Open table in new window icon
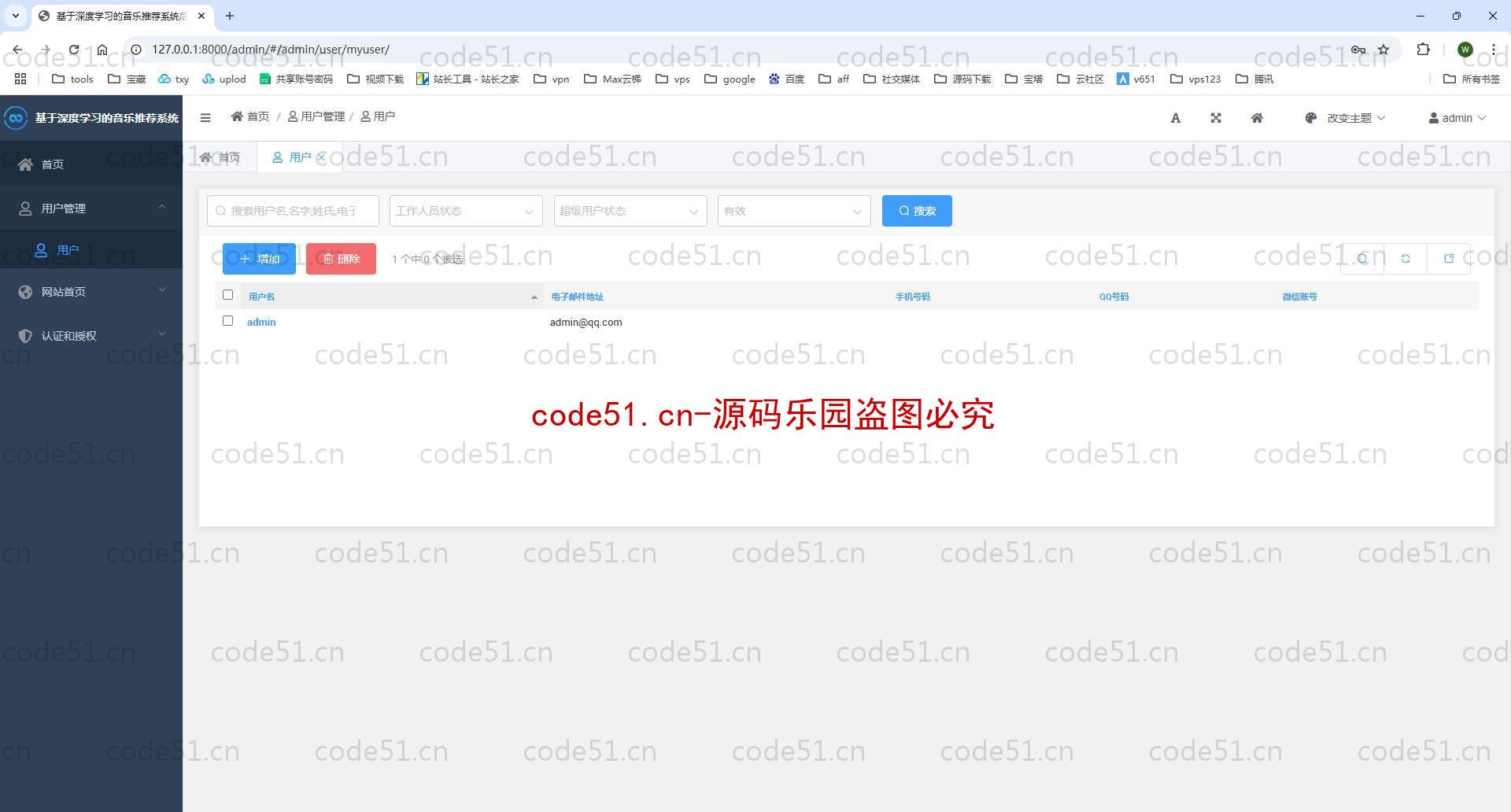Screen dimensions: 1511x812 [1449, 259]
